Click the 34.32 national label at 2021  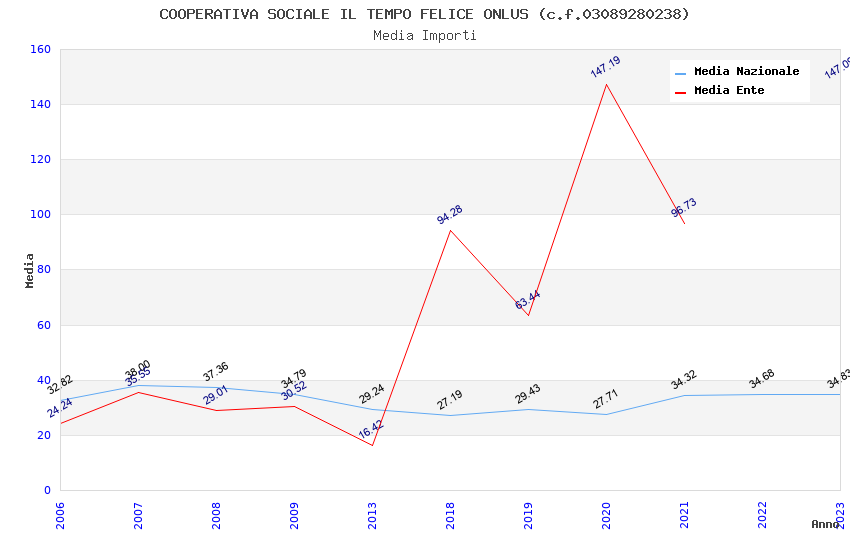pyautogui.click(x=684, y=380)
